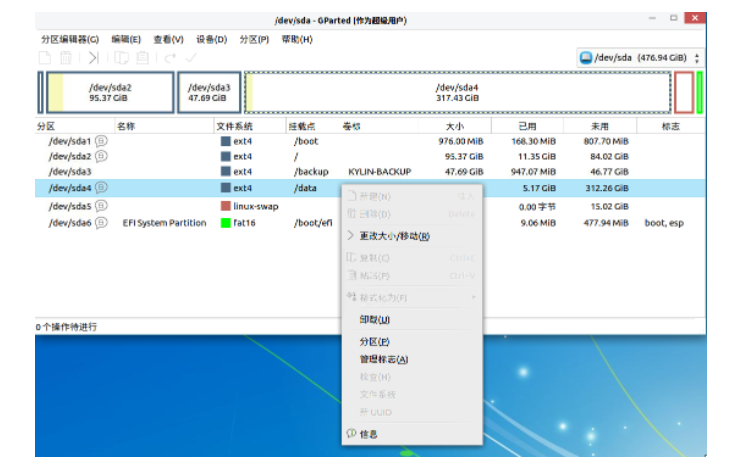
Task: Open the 分区编辑器(G) menu
Action: tap(70, 39)
